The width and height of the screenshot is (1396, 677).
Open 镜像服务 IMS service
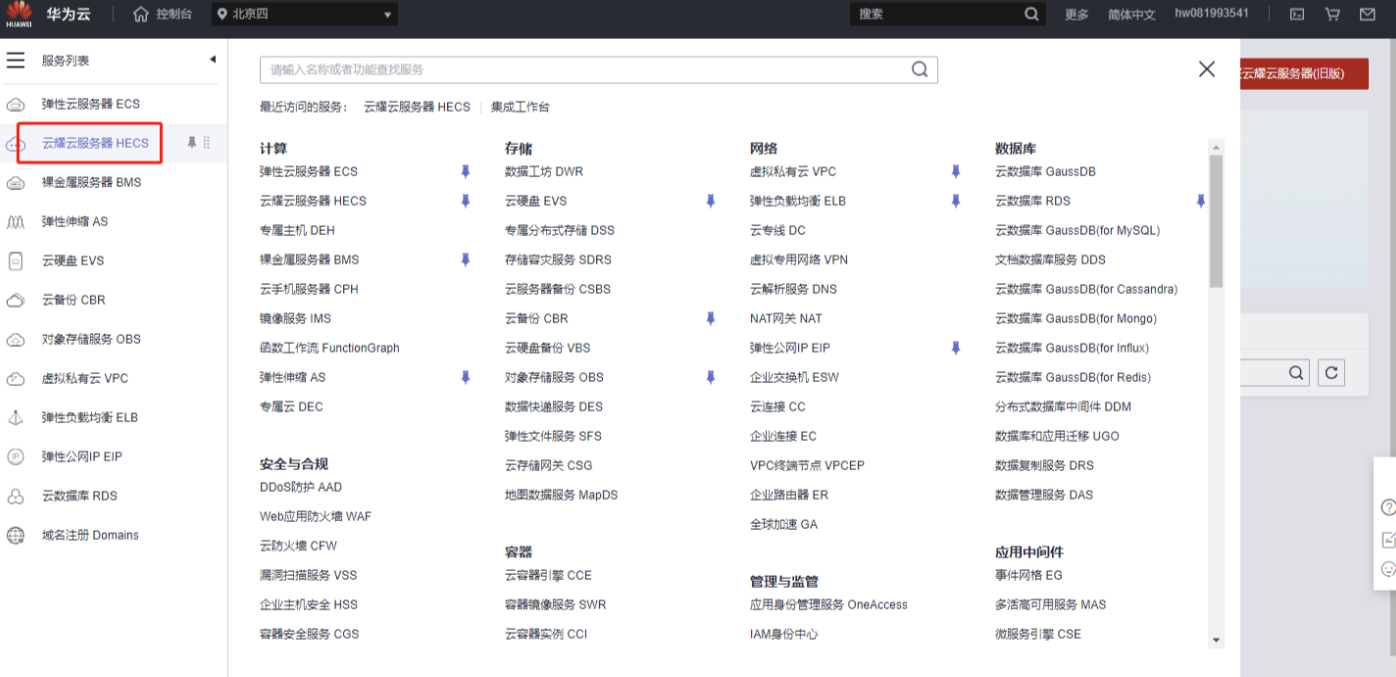point(295,319)
